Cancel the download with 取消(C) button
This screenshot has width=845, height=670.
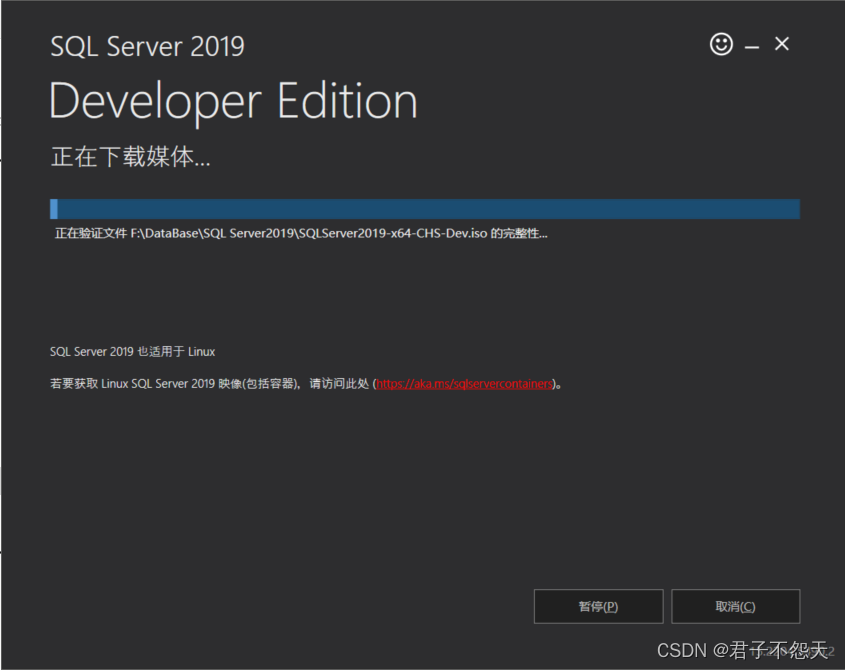736,606
